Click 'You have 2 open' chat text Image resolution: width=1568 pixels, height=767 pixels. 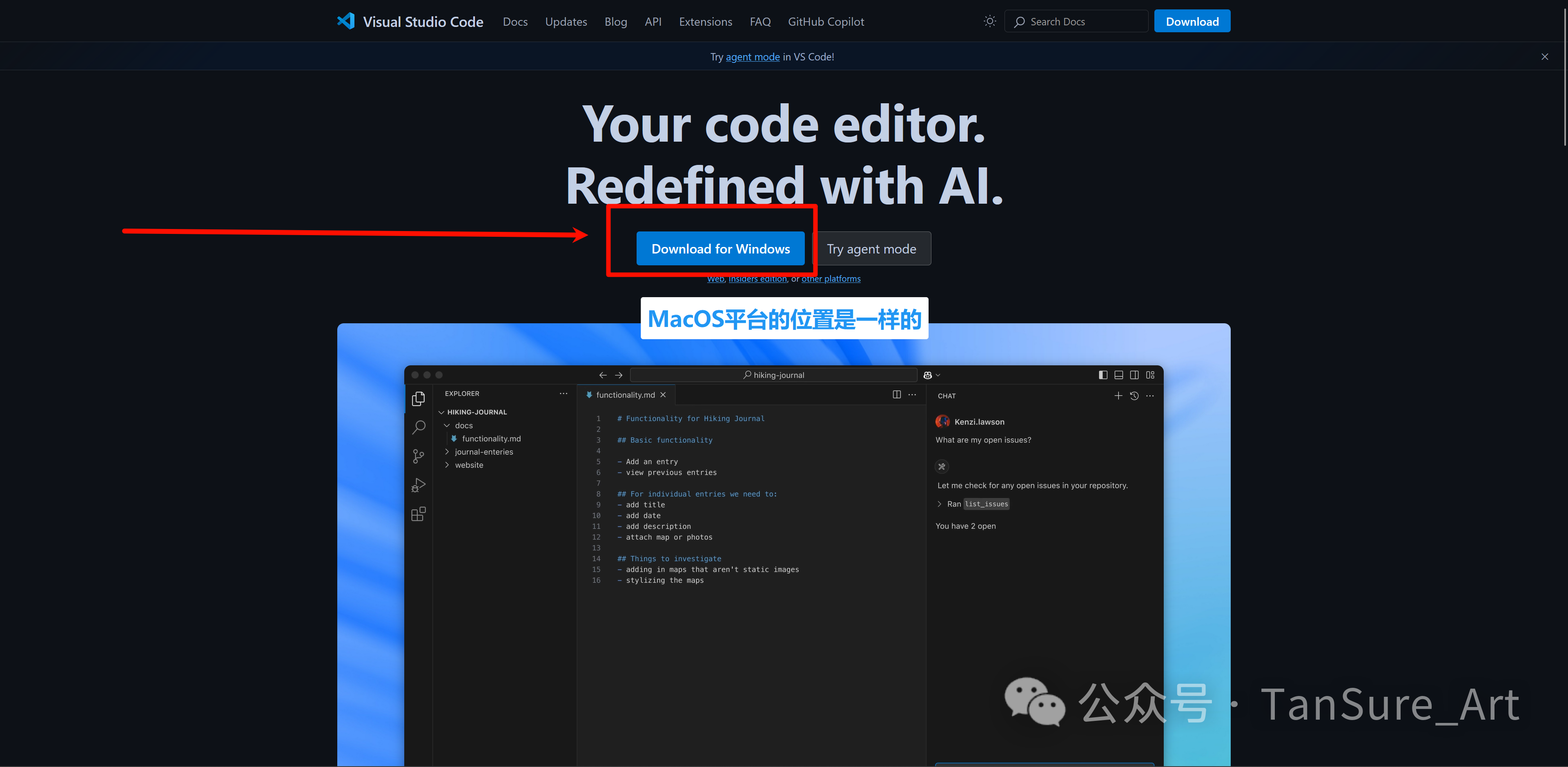[965, 526]
